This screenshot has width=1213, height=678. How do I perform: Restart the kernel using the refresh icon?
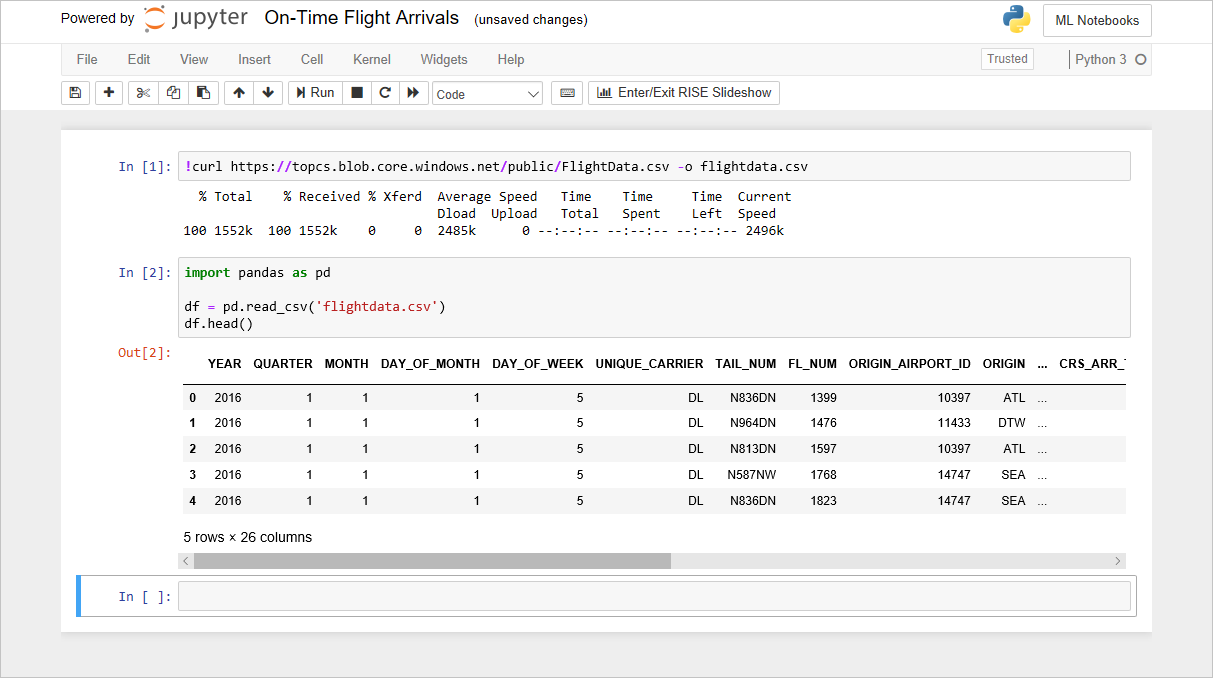[385, 92]
